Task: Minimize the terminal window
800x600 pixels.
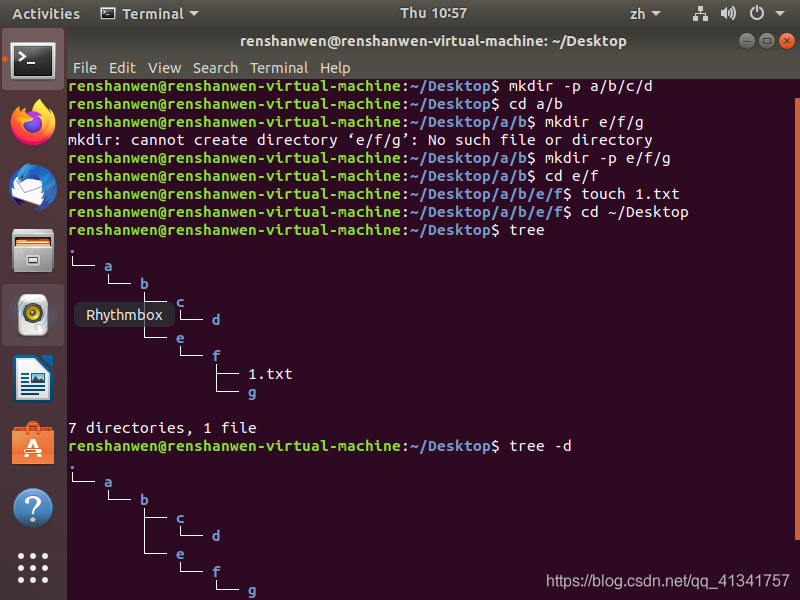Action: click(x=746, y=41)
